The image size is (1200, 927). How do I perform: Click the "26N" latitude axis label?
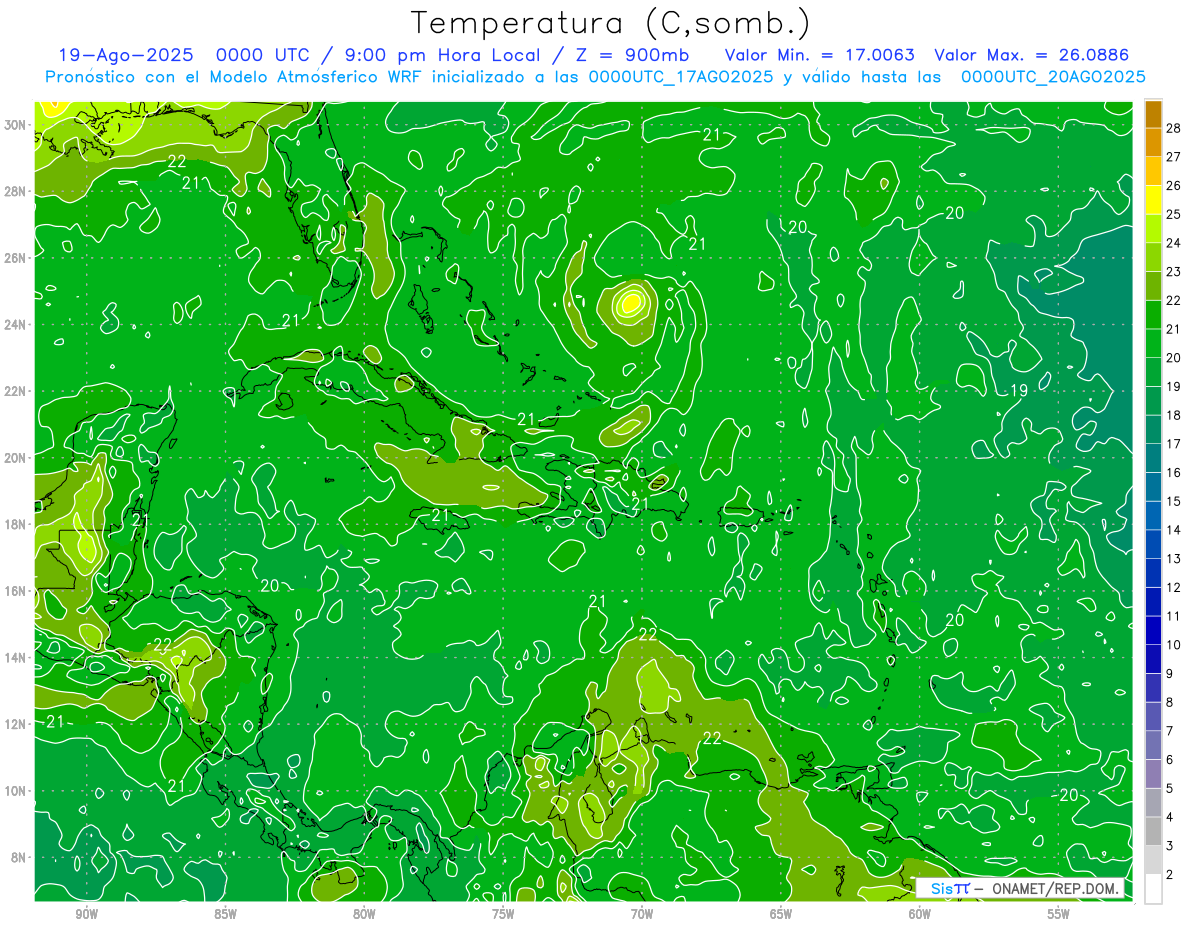(17, 258)
